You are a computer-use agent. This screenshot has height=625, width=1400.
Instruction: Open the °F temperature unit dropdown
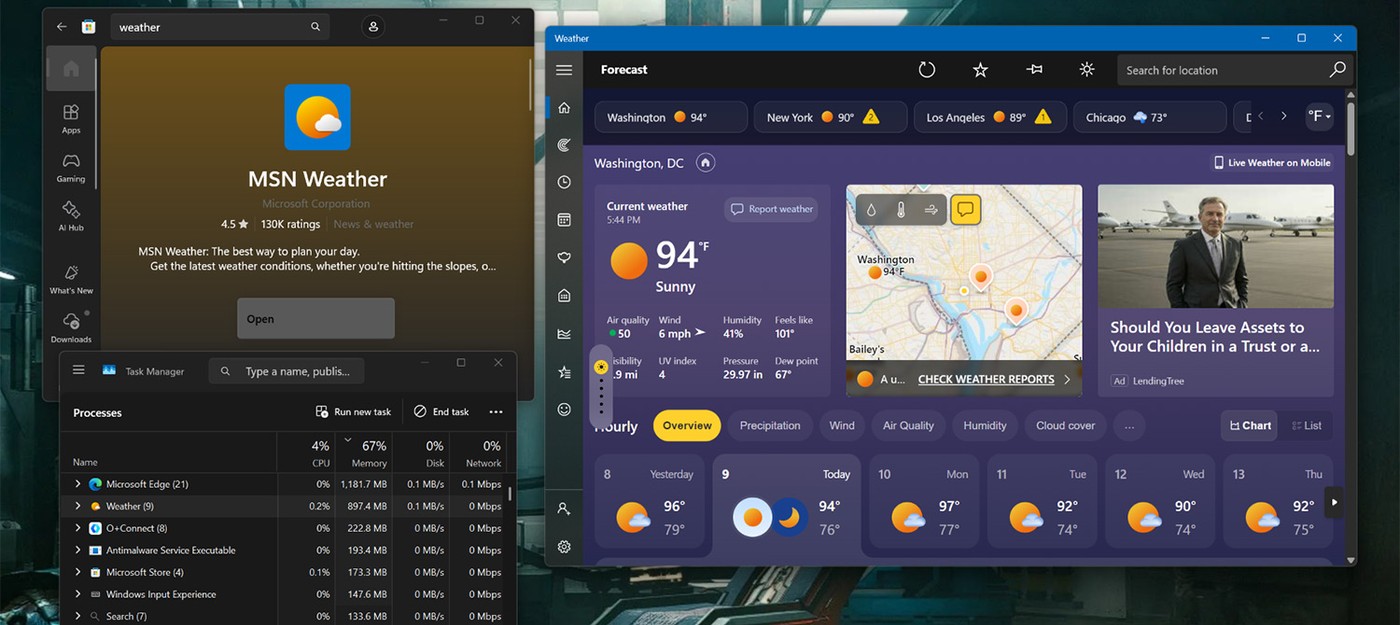(1320, 117)
